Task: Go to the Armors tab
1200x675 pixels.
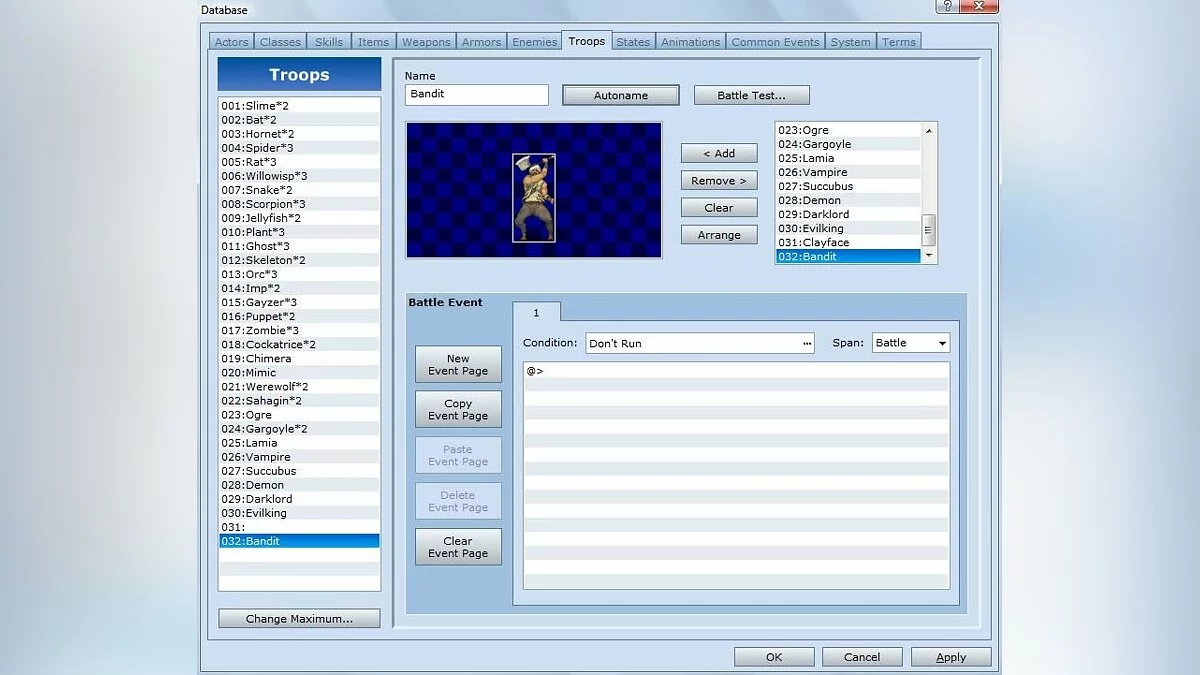Action: point(482,42)
